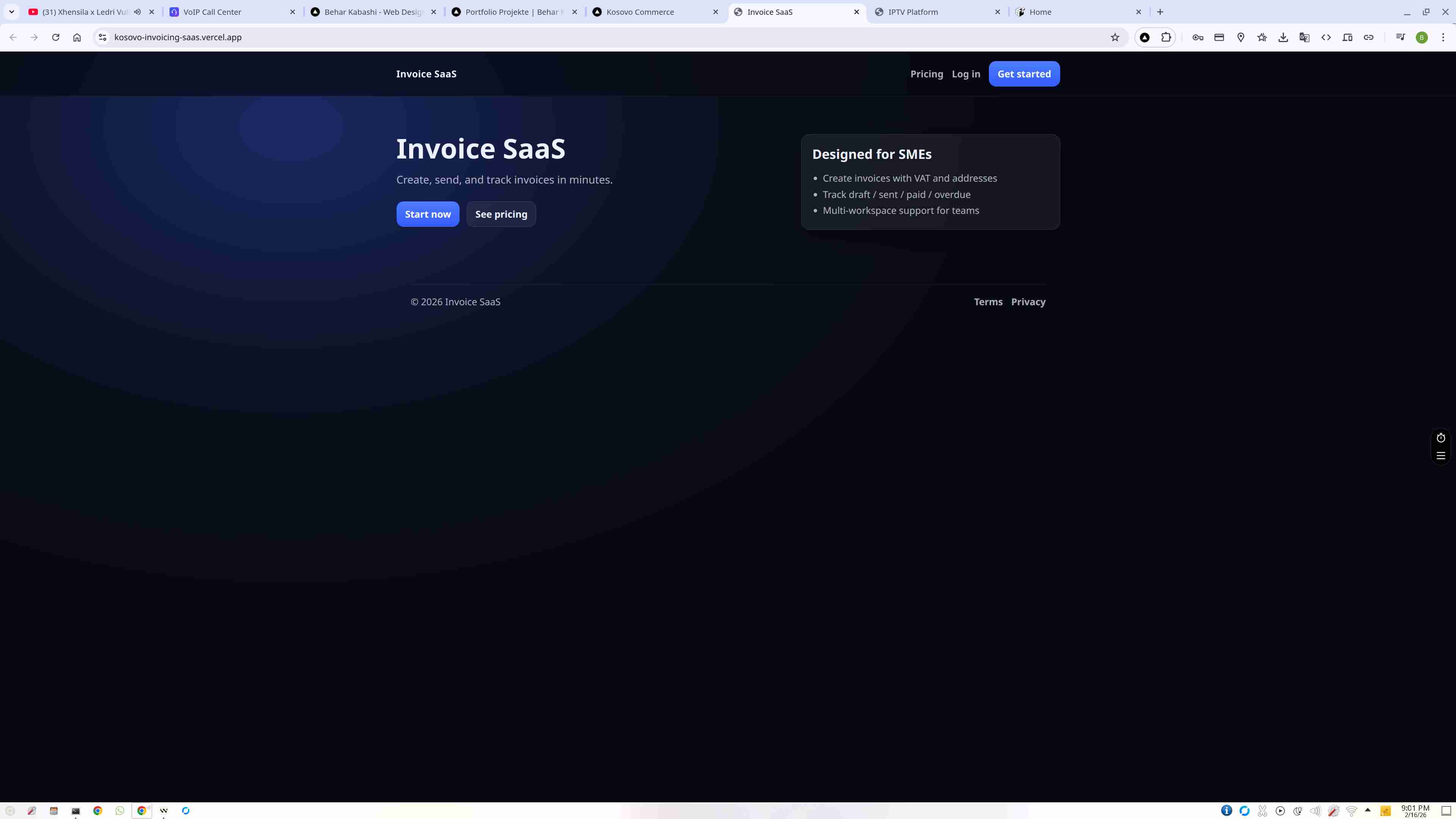Open the password manager key icon
Screen dimensions: 1456x819
pyautogui.click(x=1198, y=37)
